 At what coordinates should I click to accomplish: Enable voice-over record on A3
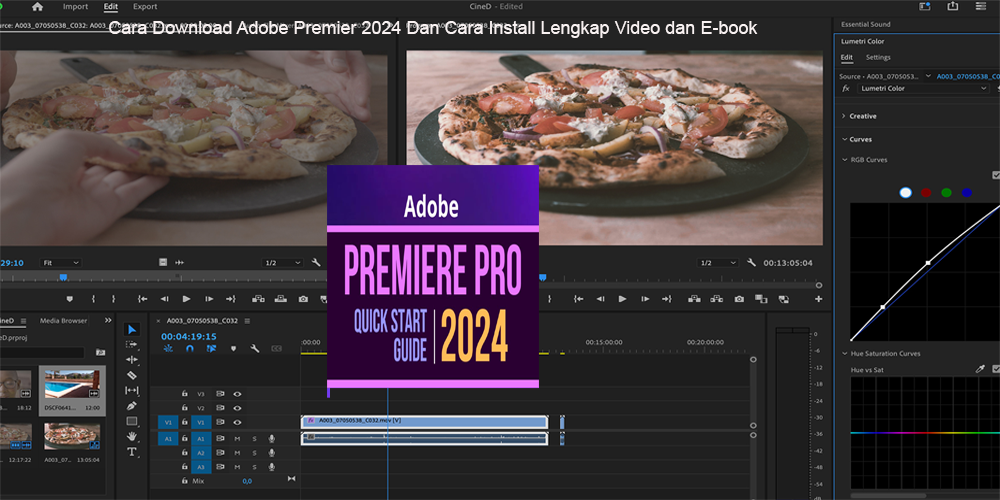click(271, 467)
